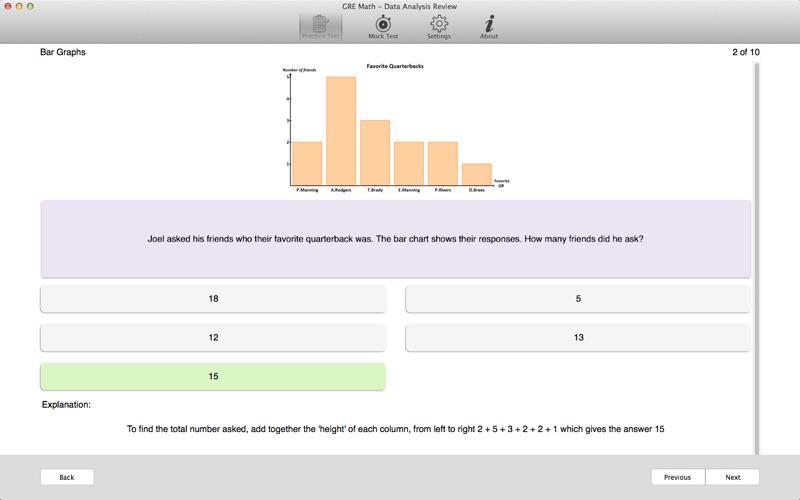Click the Back button

coord(67,477)
